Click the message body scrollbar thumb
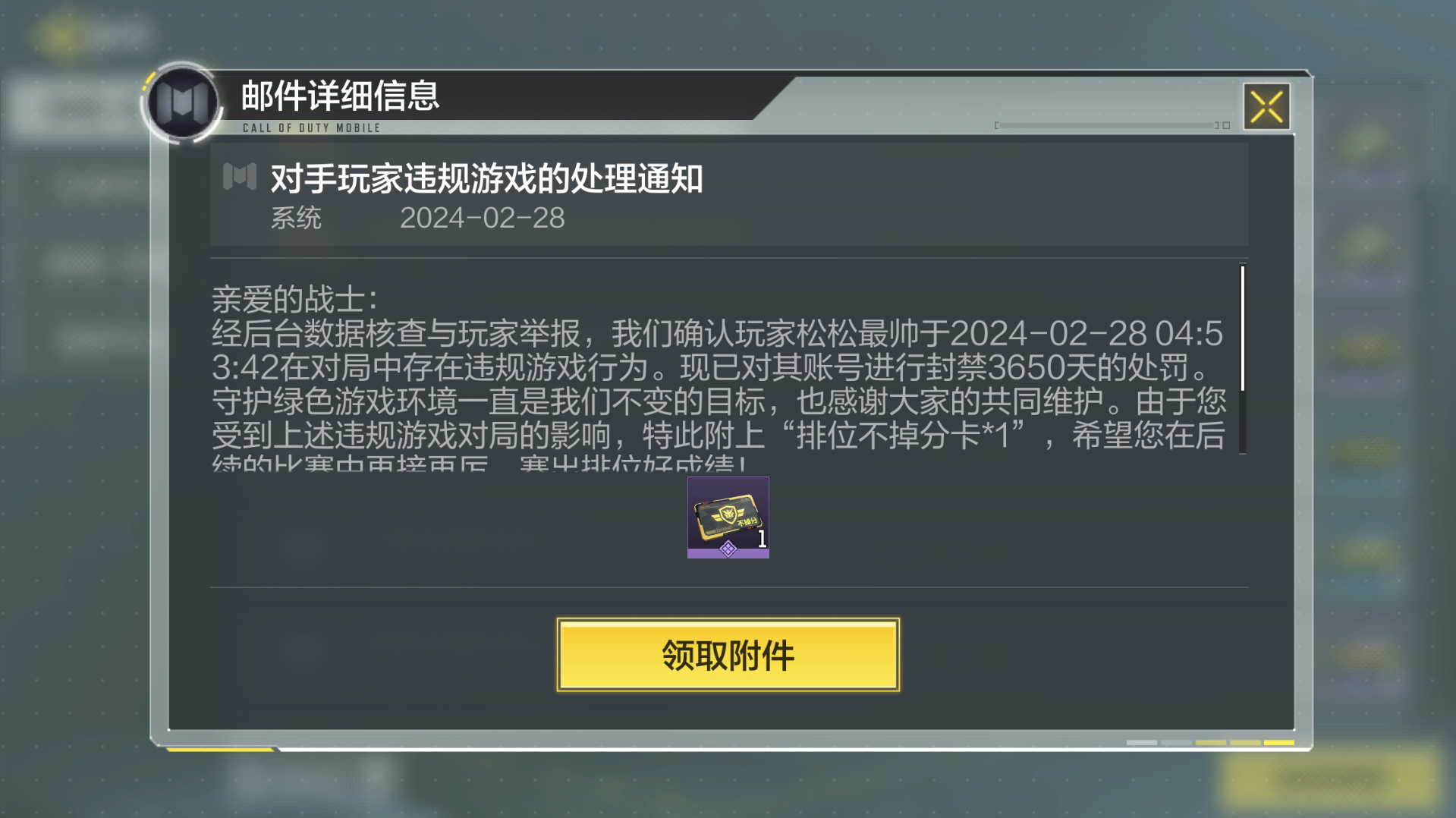Viewport: 1456px width, 818px height. point(1242,328)
